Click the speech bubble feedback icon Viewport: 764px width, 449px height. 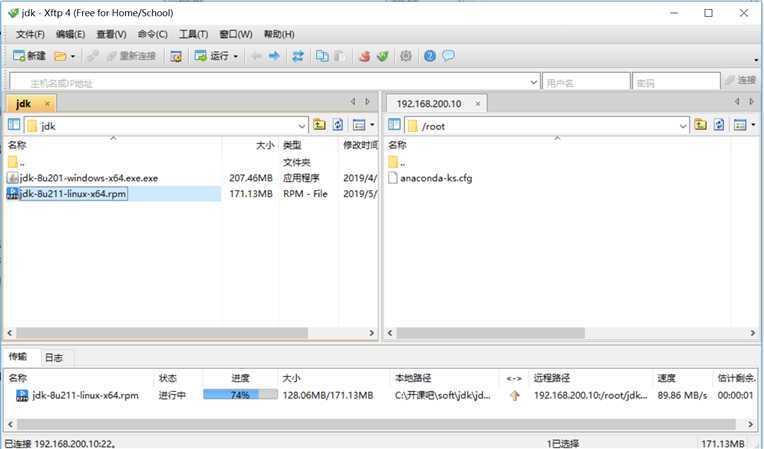449,56
